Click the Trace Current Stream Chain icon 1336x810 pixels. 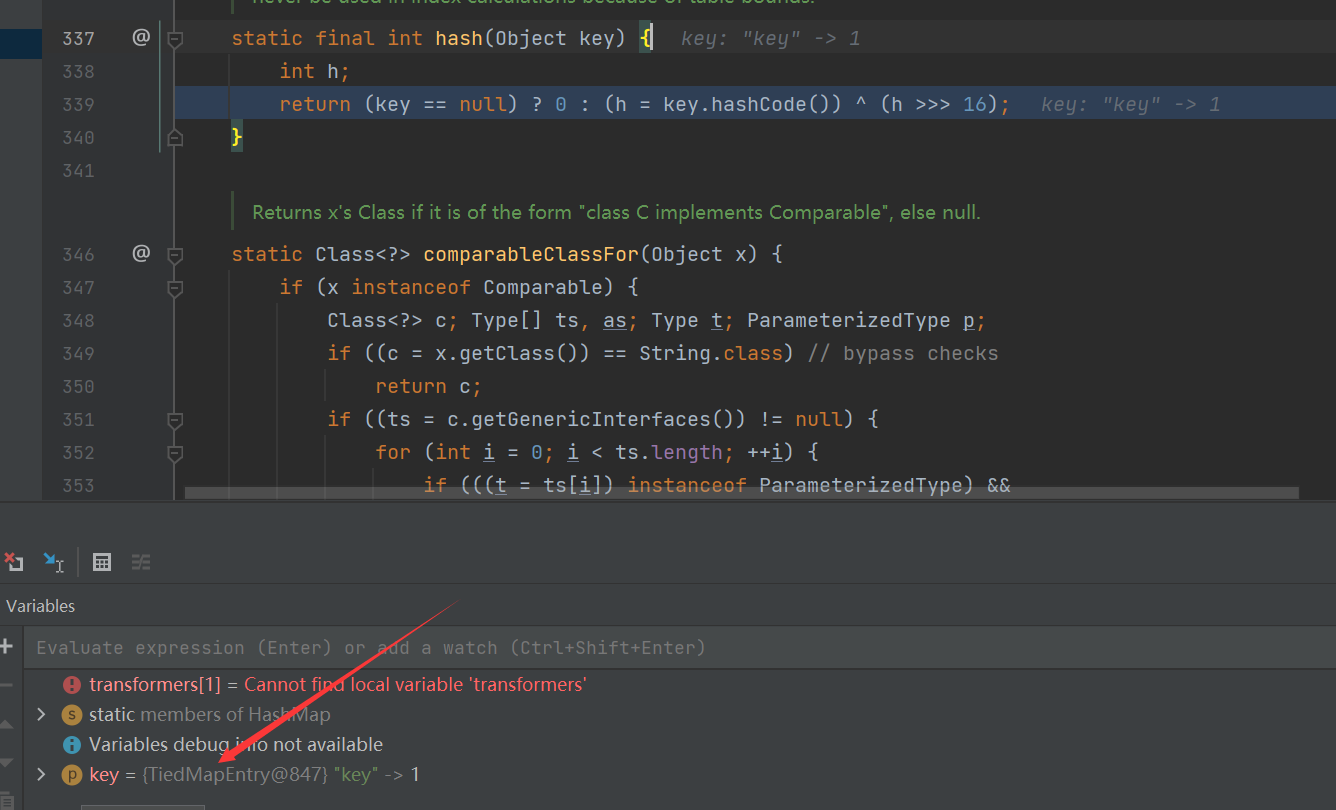tap(141, 562)
